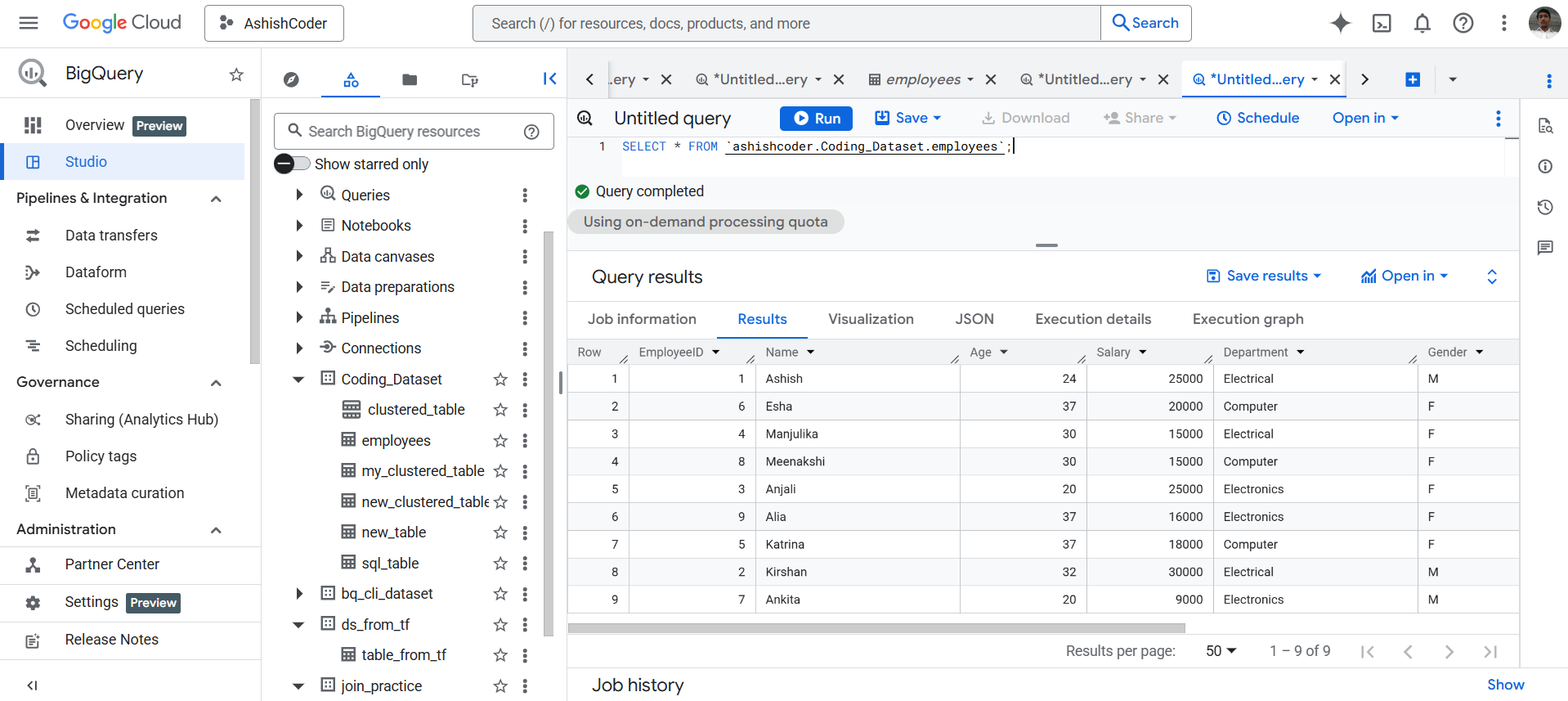Open Gemini AI sparkle assistant
This screenshot has height=701, width=1568.
1340,23
